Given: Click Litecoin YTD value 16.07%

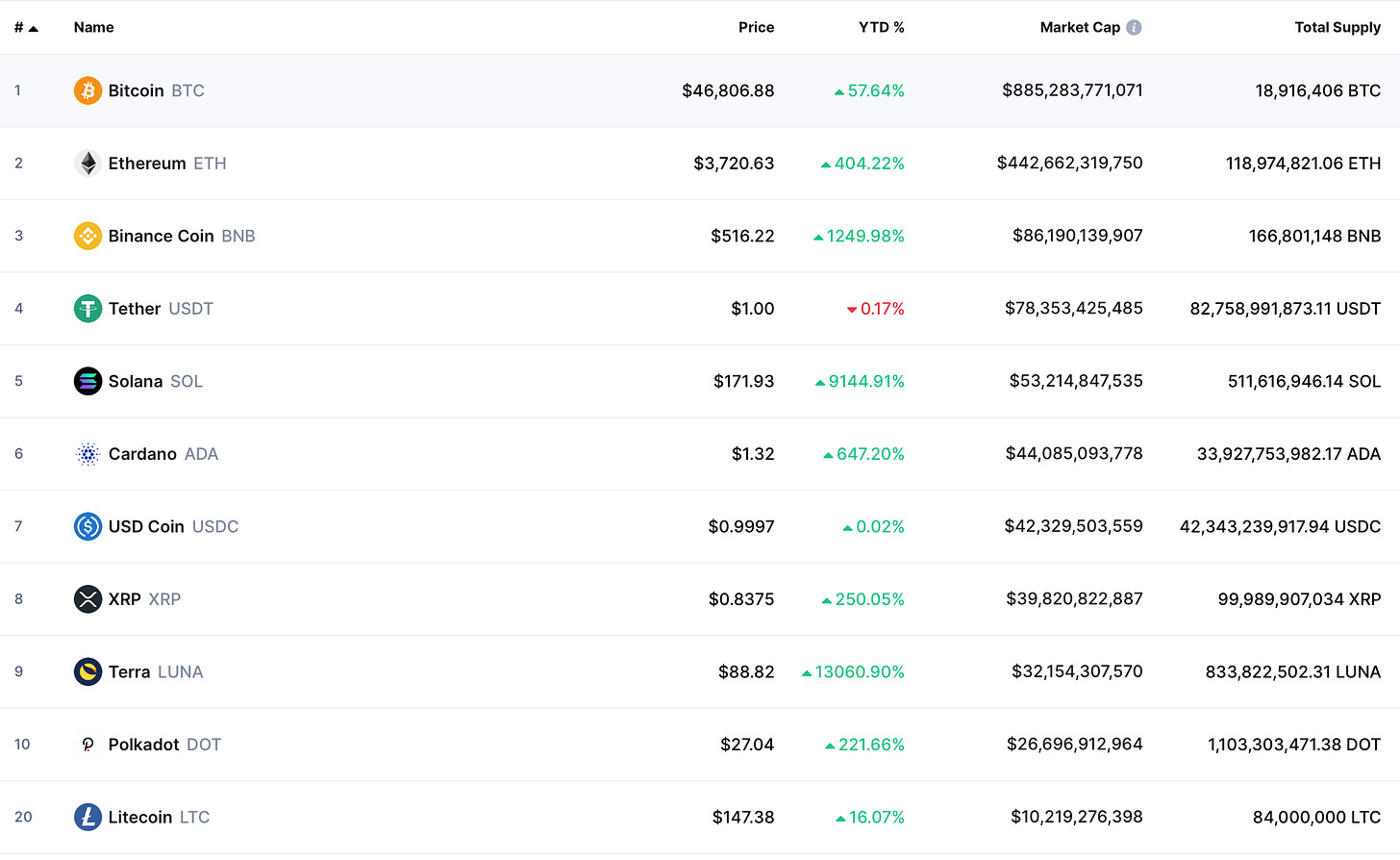Looking at the screenshot, I should point(870,817).
